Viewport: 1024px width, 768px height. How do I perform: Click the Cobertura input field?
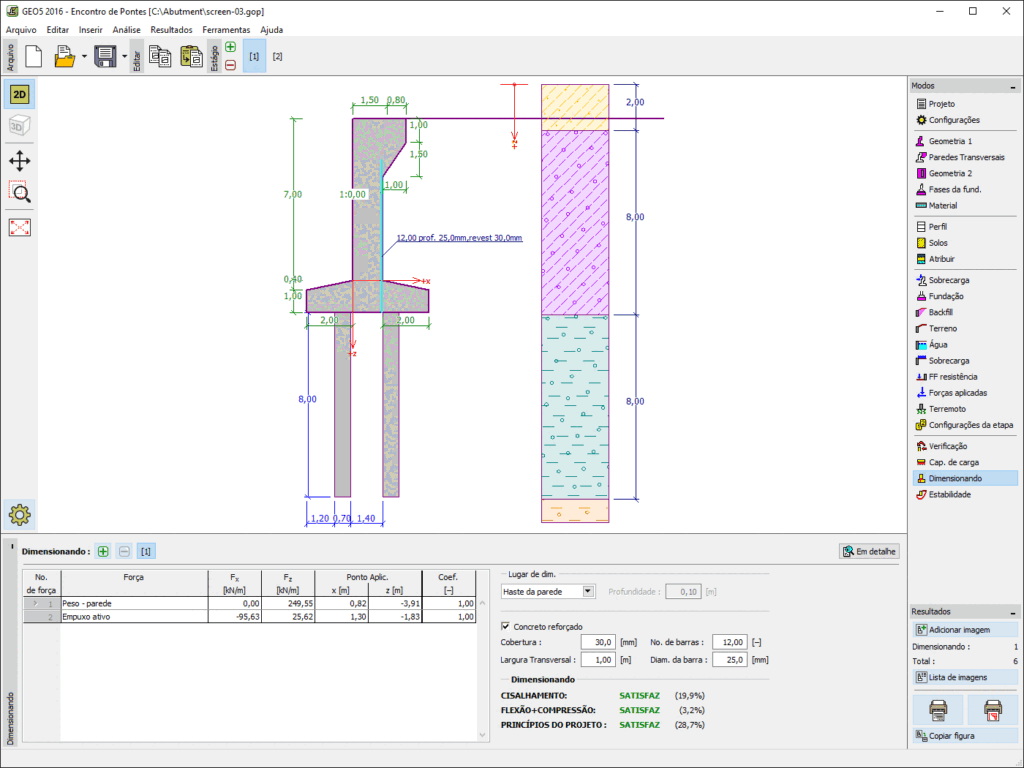(598, 642)
